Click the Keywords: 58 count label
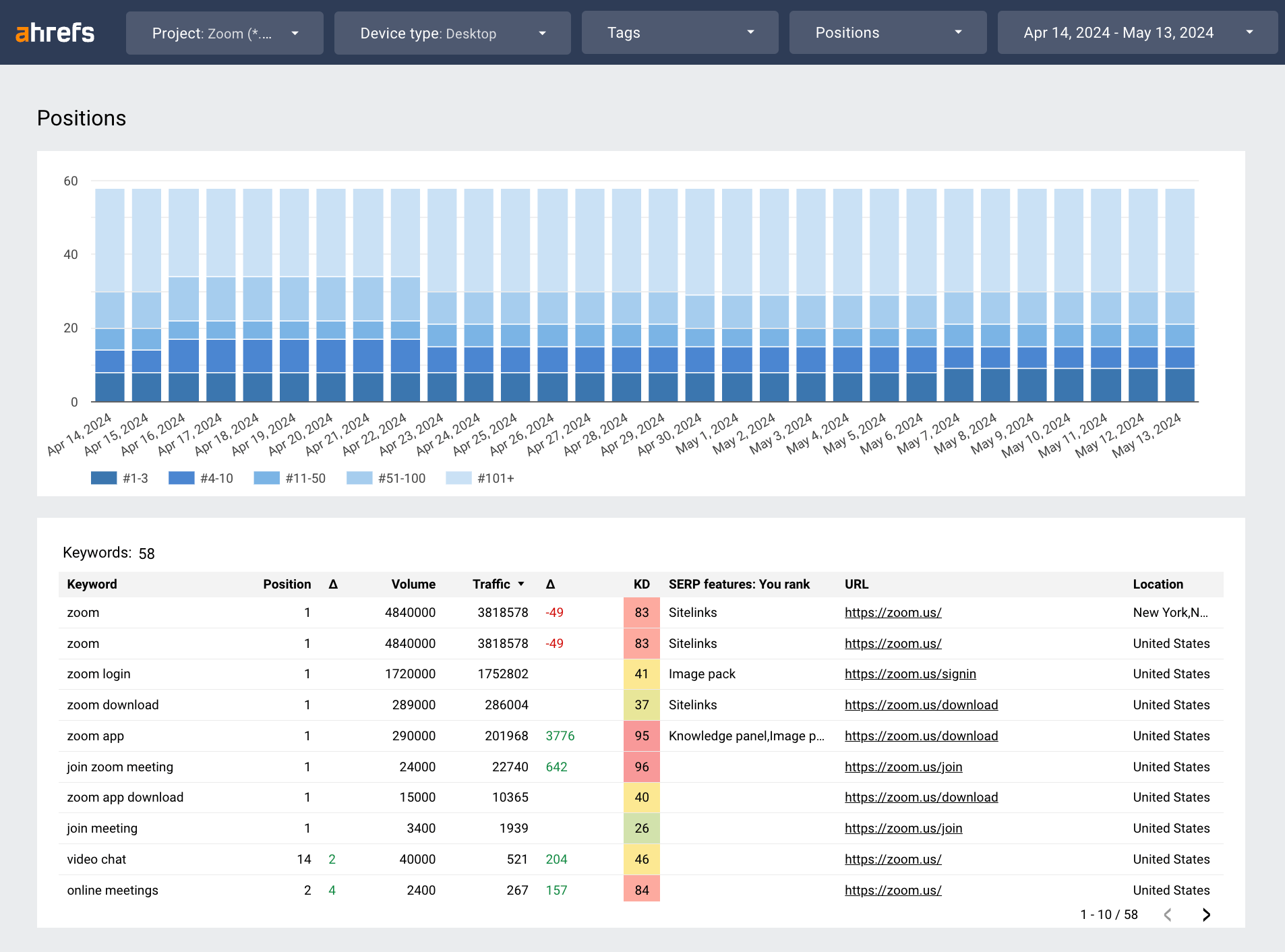Image resolution: width=1285 pixels, height=952 pixels. click(x=108, y=552)
